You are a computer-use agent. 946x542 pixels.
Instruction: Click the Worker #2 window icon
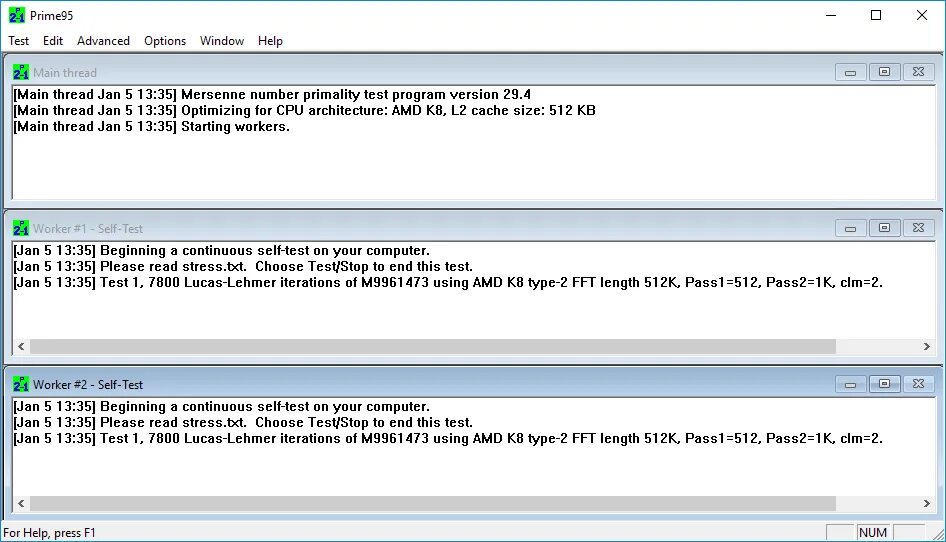21,384
